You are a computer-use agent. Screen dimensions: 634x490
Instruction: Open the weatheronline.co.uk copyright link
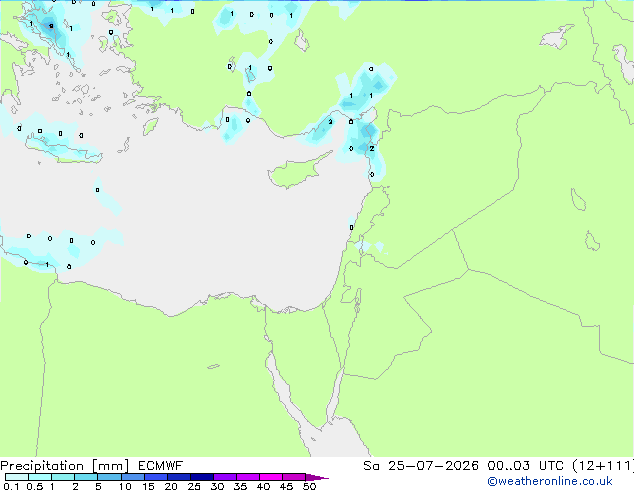click(550, 481)
